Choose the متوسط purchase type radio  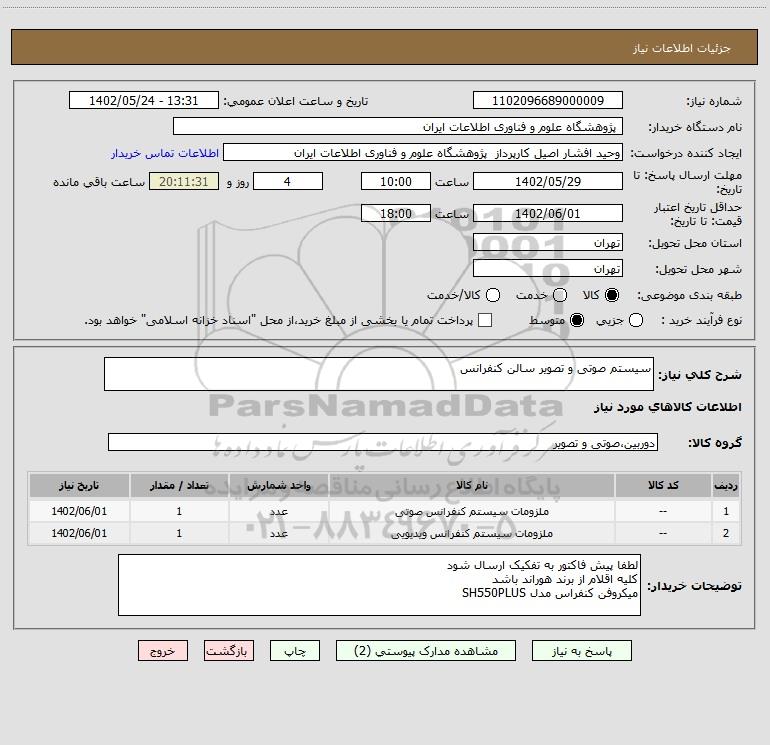point(577,320)
